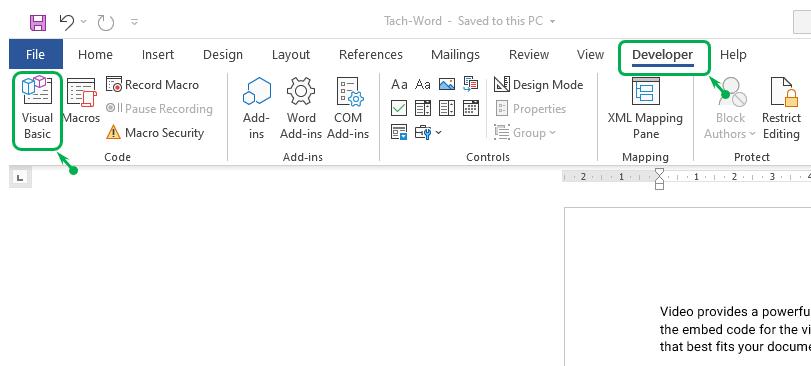Image resolution: width=811 pixels, height=366 pixels.
Task: Insert Combo Box content control
Action: click(x=423, y=108)
